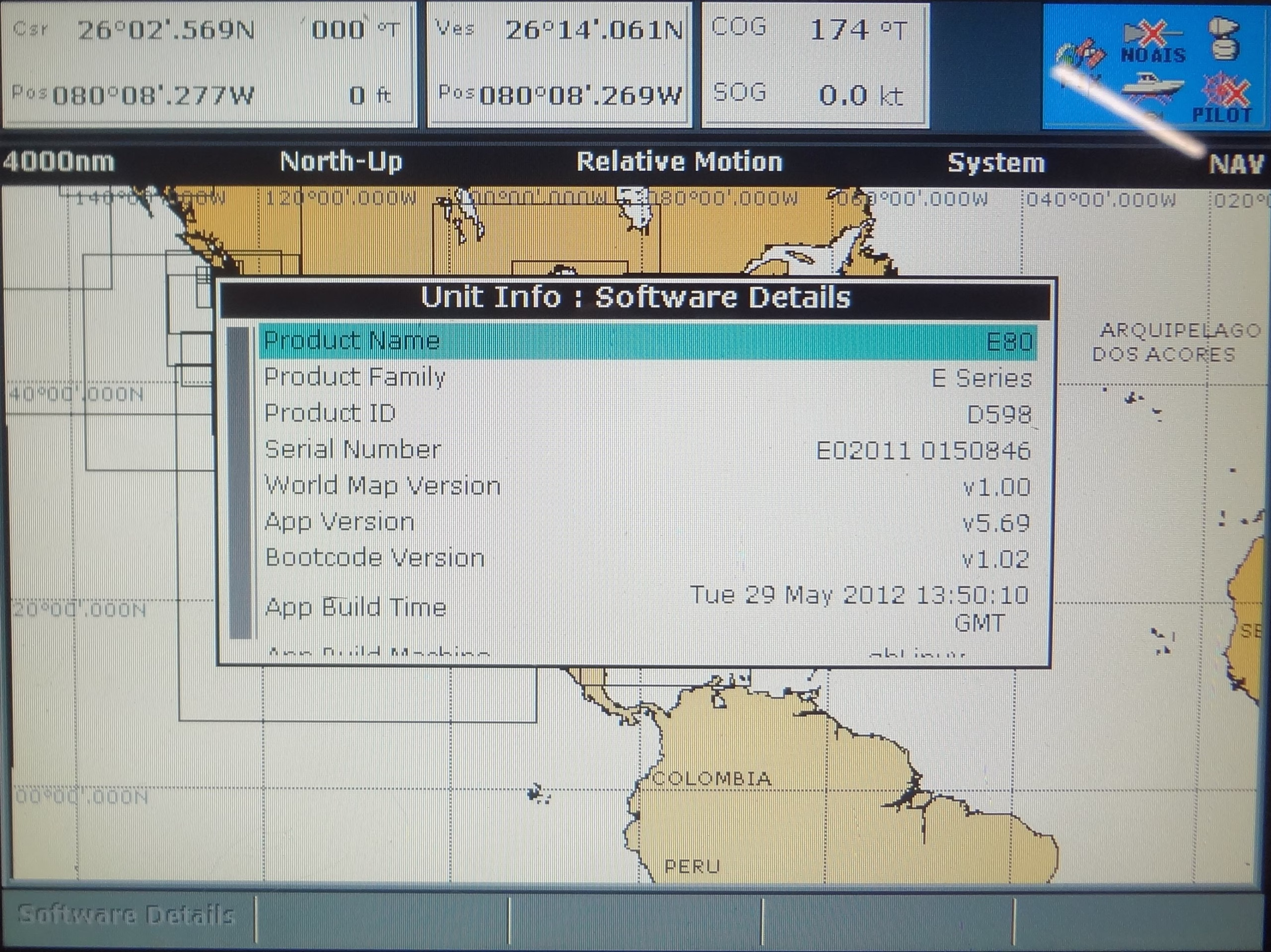Select the Bootcode Version row
This screenshot has height=952, width=1271.
pos(647,558)
